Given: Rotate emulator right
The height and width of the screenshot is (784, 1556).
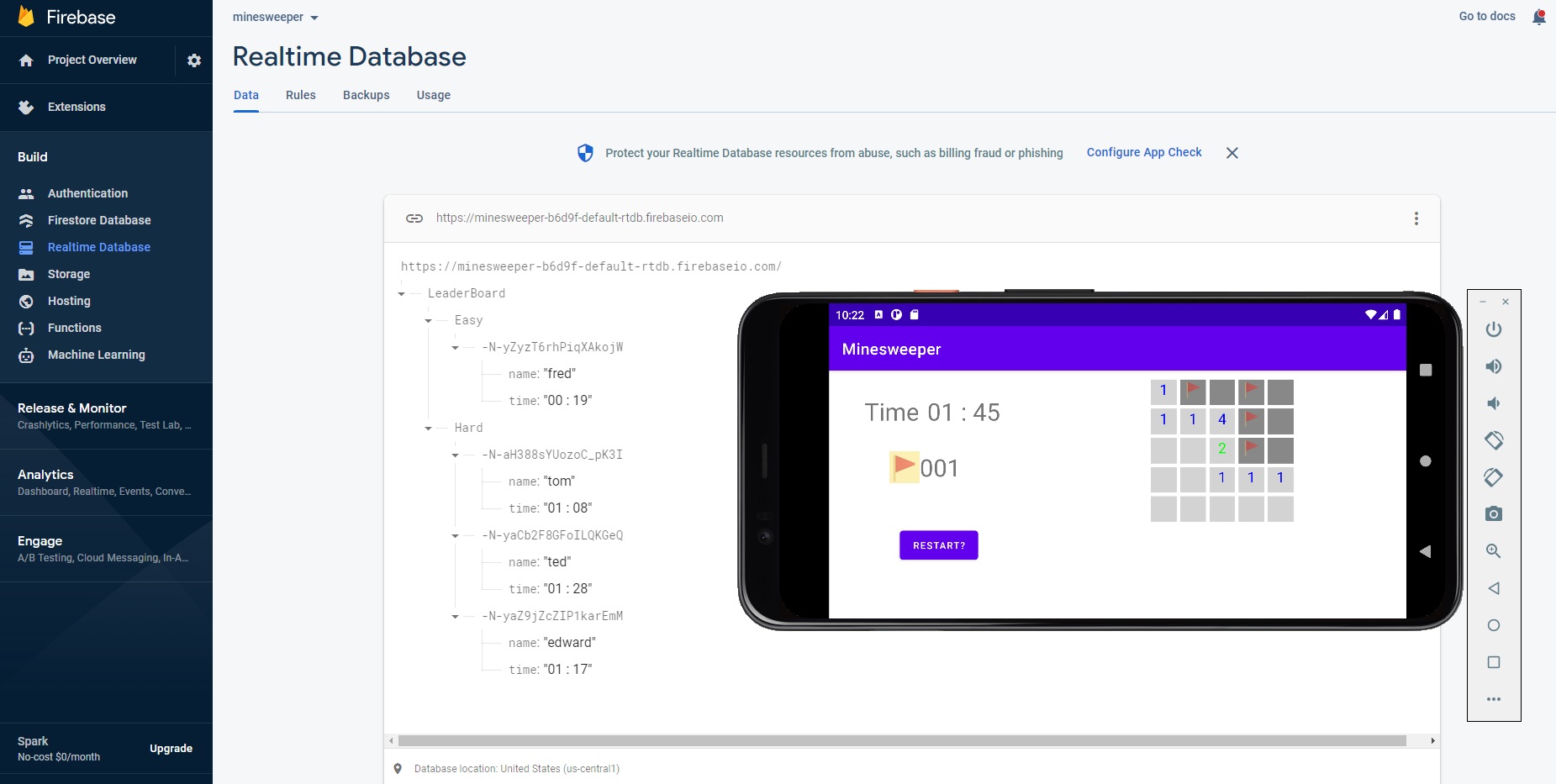Looking at the screenshot, I should (x=1494, y=477).
